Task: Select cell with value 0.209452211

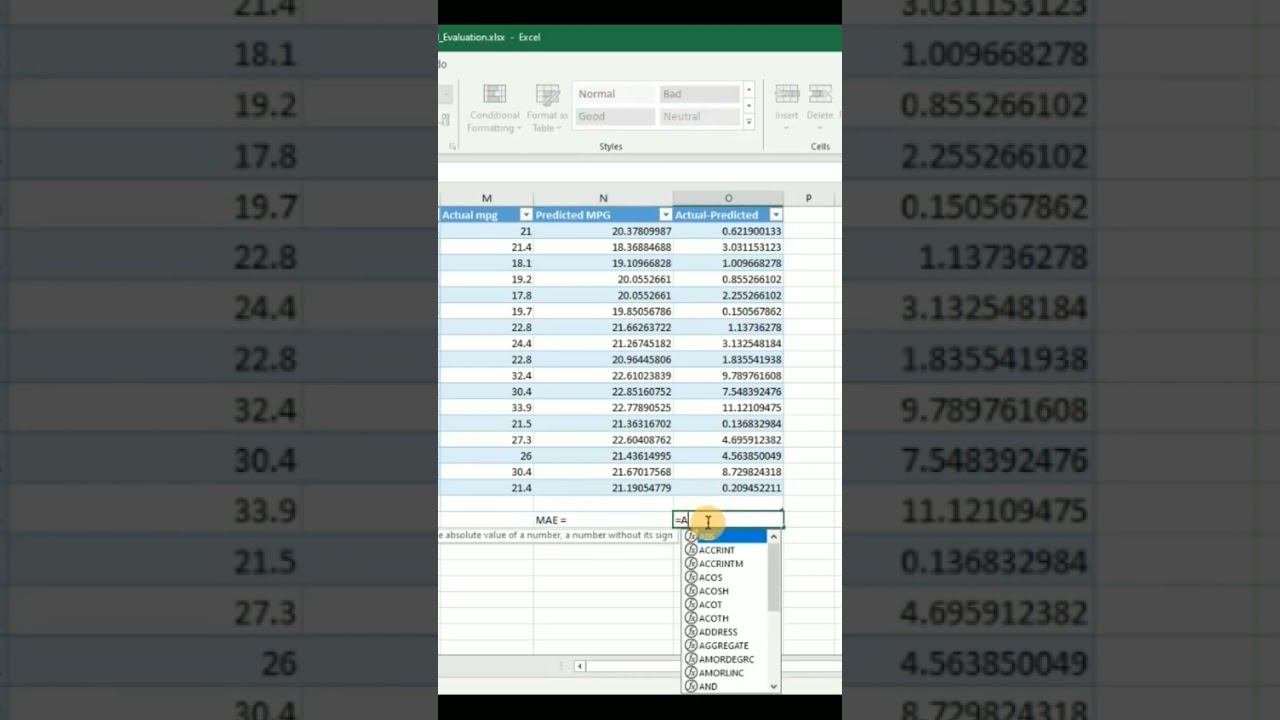Action: coord(728,488)
